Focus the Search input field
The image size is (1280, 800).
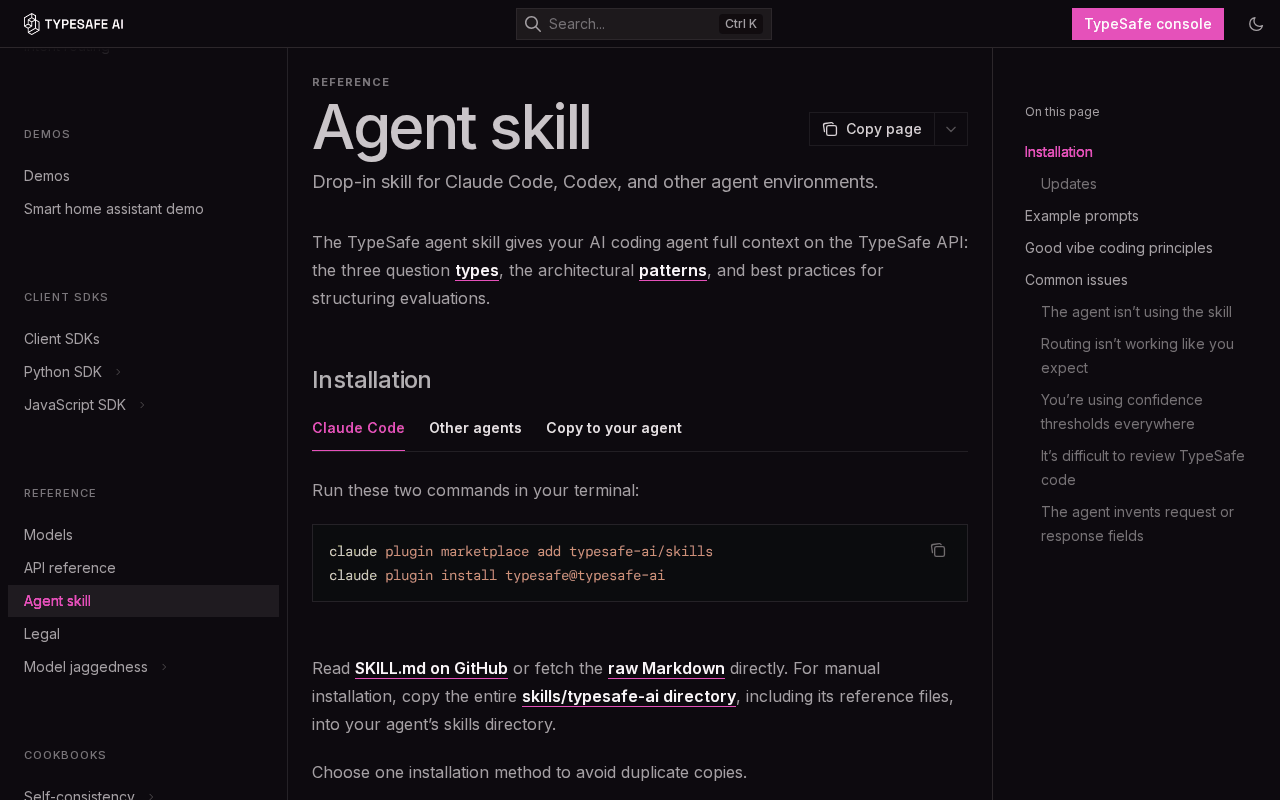[x=644, y=24]
